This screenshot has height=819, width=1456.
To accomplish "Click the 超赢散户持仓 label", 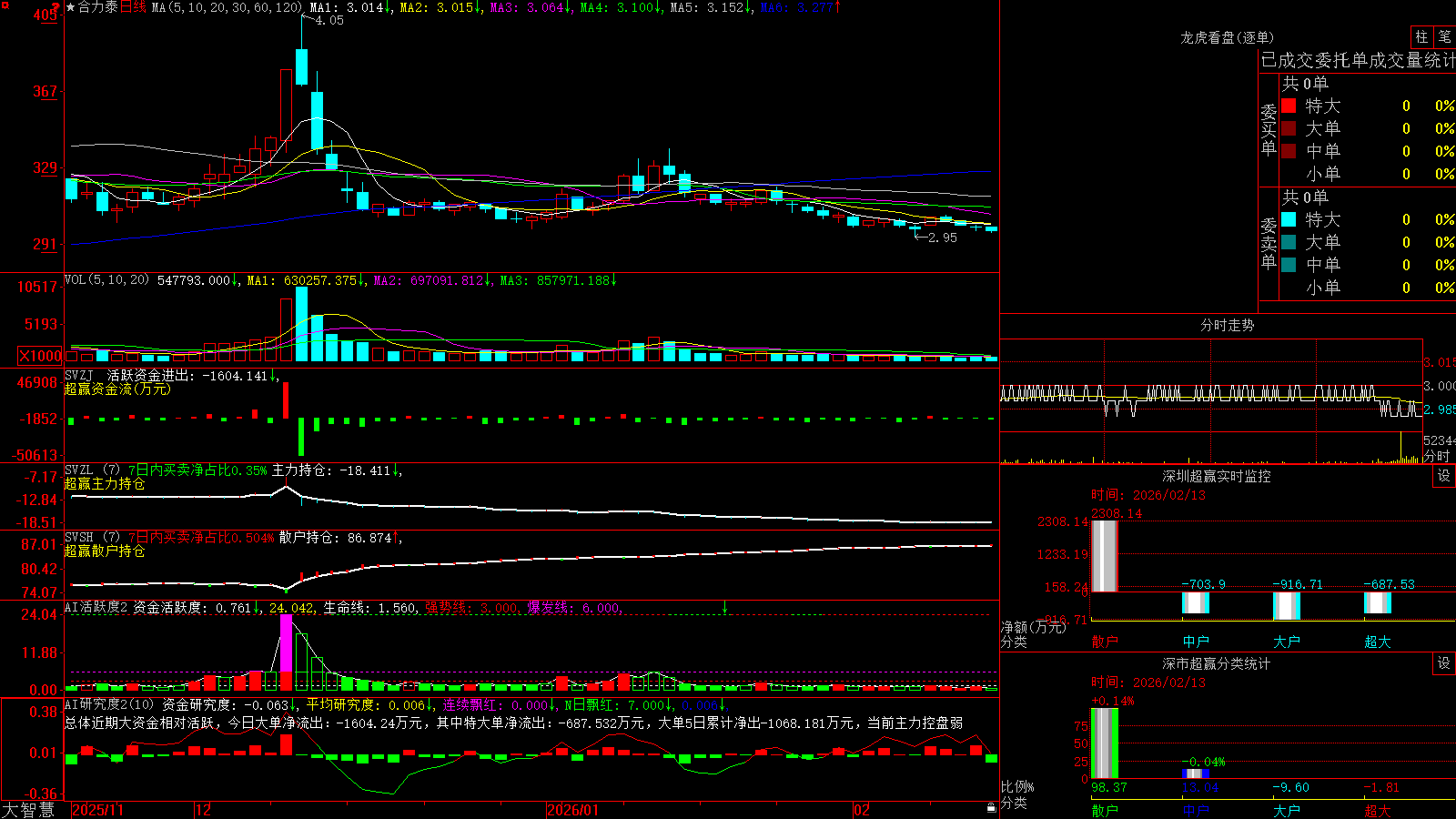I will pyautogui.click(x=105, y=551).
